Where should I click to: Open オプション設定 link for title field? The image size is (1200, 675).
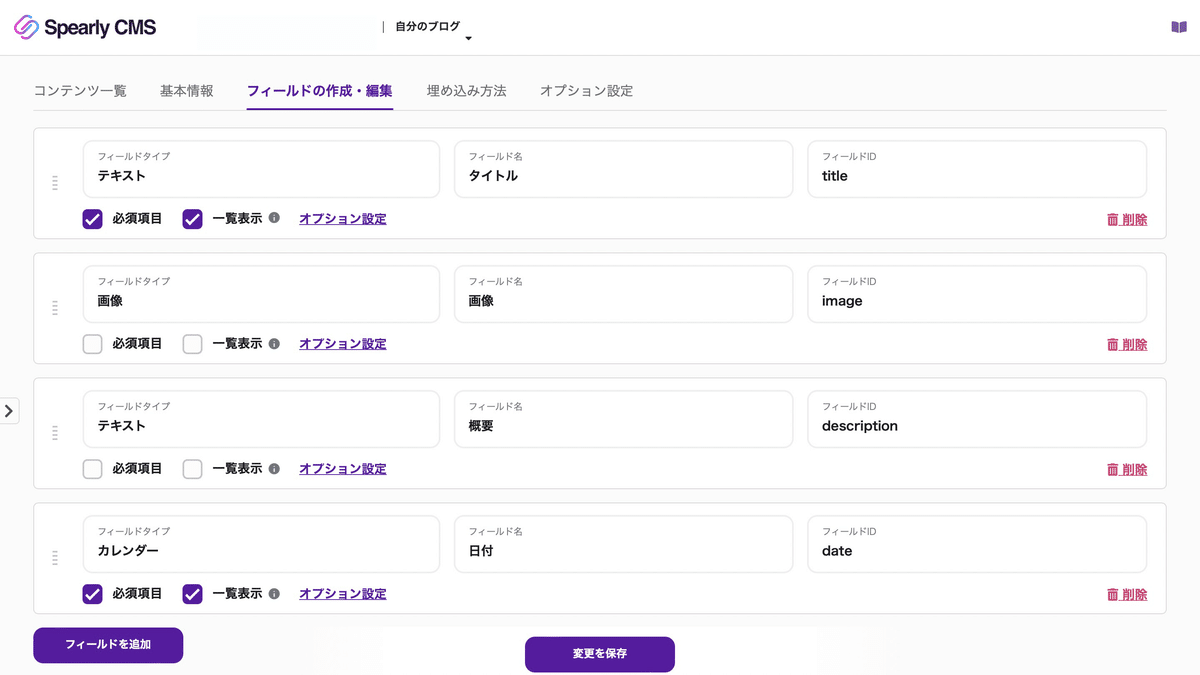click(x=343, y=218)
